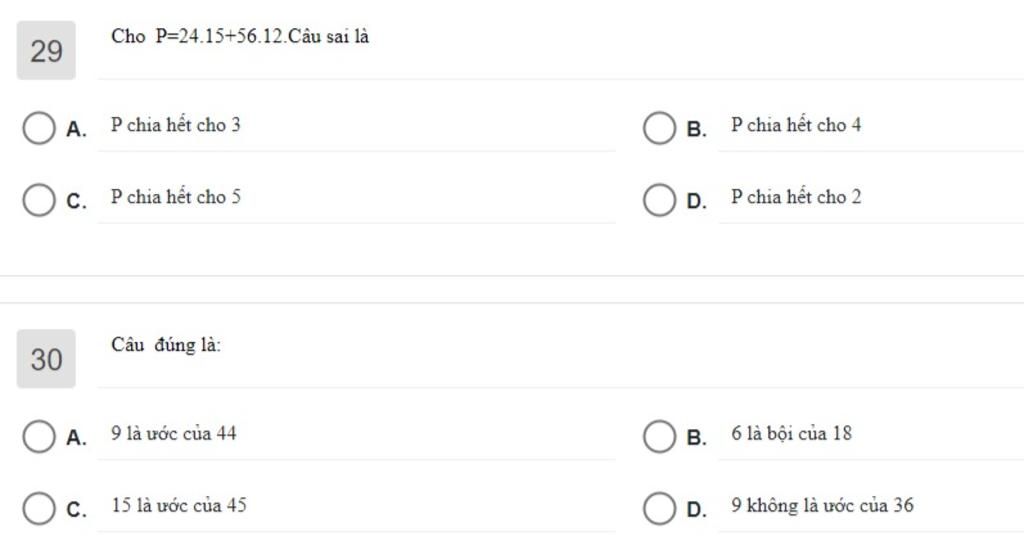The width and height of the screenshot is (1024, 545).
Task: Click question text "Câu đúng là:"
Action: [166, 346]
